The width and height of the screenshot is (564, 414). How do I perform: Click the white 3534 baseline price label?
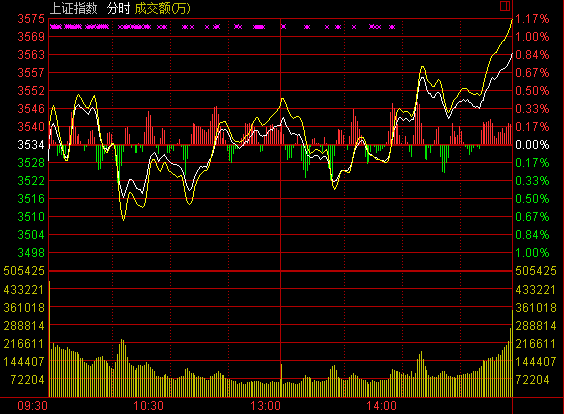pyautogui.click(x=31, y=145)
